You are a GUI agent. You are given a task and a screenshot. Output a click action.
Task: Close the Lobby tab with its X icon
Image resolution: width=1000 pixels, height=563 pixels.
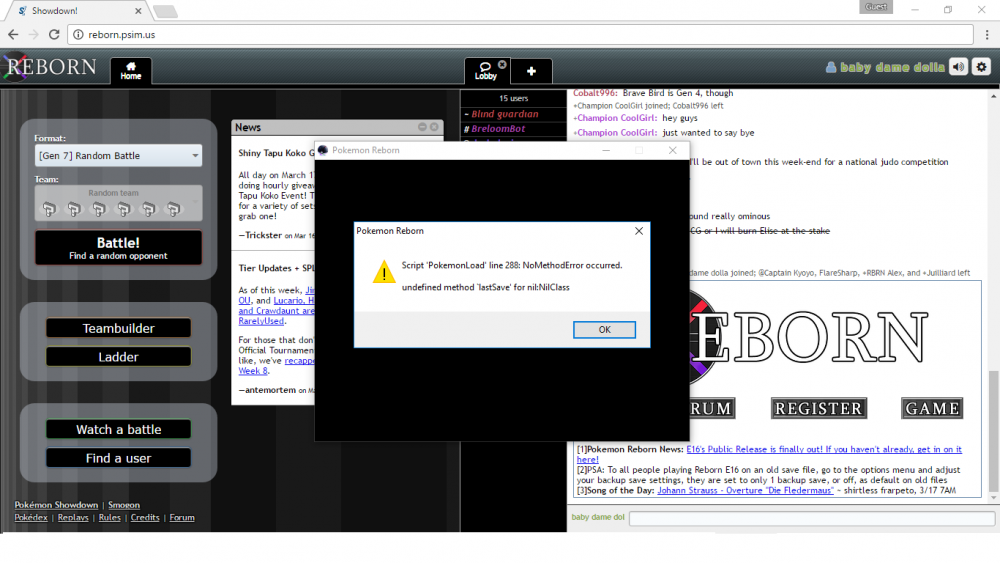pyautogui.click(x=502, y=64)
